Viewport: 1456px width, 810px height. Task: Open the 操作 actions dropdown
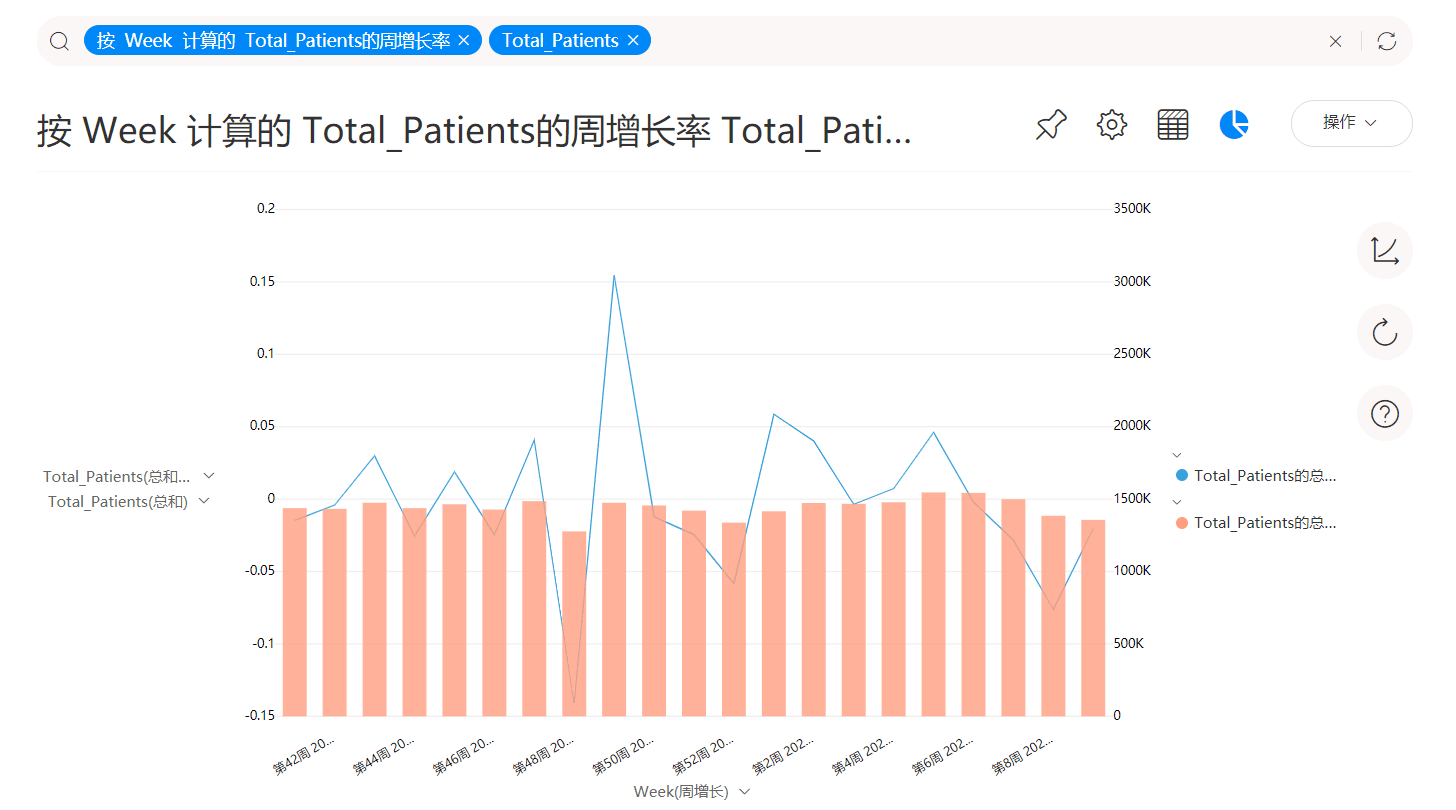pyautogui.click(x=1351, y=123)
